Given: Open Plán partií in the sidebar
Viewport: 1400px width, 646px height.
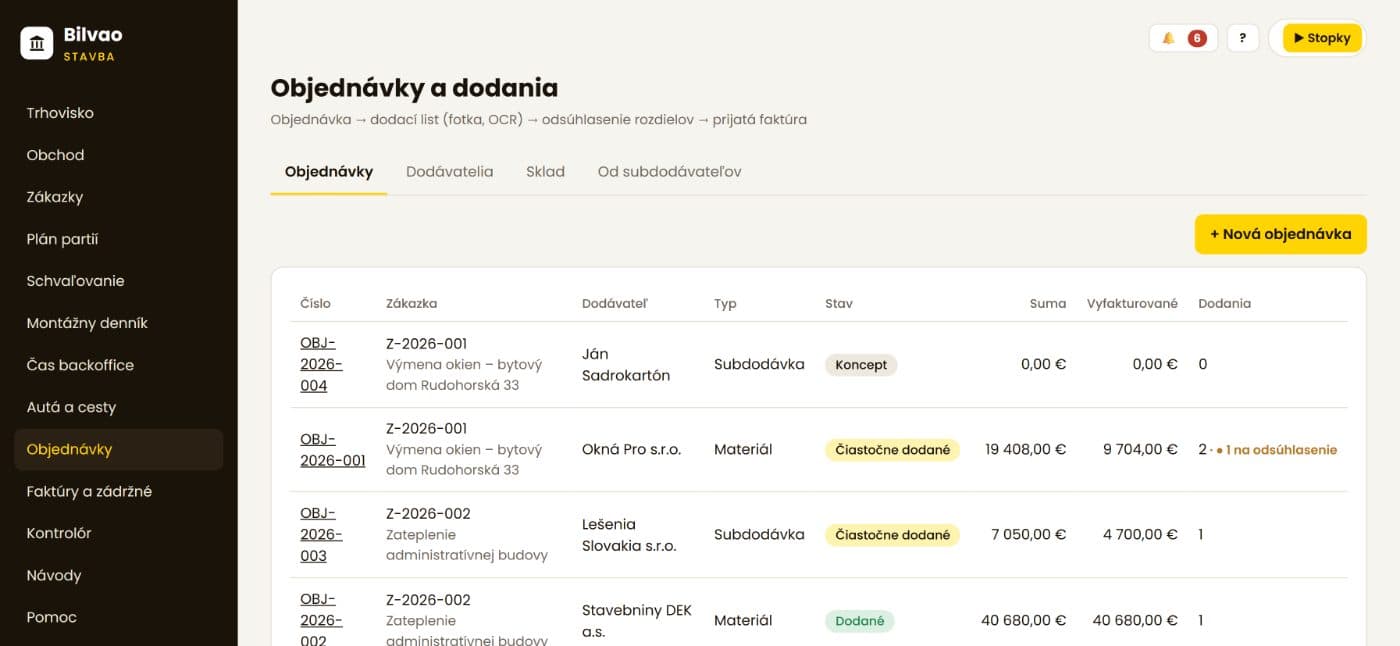Looking at the screenshot, I should [x=118, y=239].
